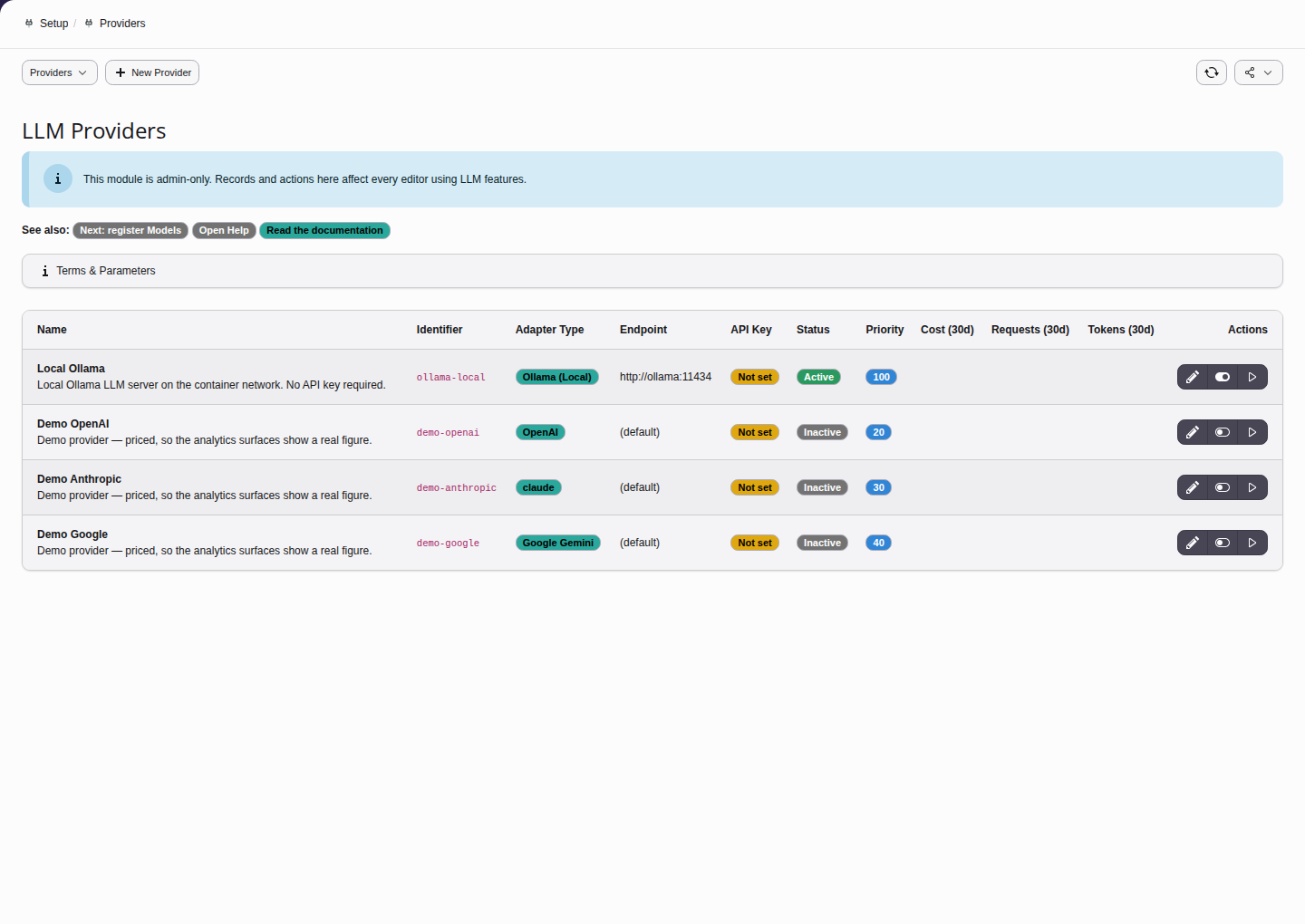Click the Name column header
The height and width of the screenshot is (924, 1305).
pyautogui.click(x=52, y=330)
